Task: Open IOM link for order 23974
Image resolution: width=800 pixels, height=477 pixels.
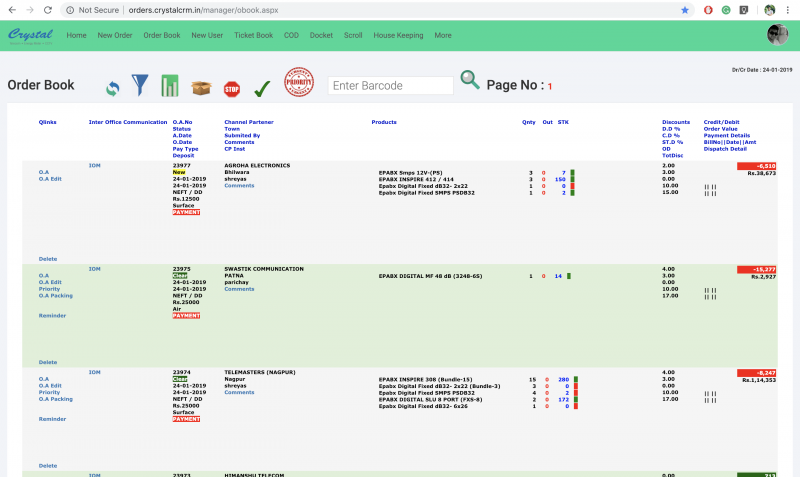Action: coord(95,372)
